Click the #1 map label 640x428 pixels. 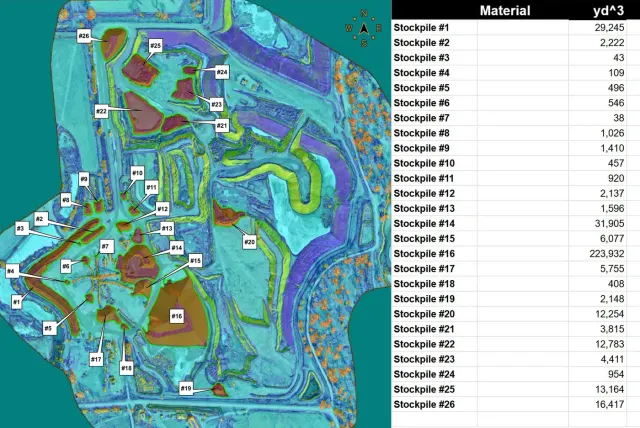[16, 302]
